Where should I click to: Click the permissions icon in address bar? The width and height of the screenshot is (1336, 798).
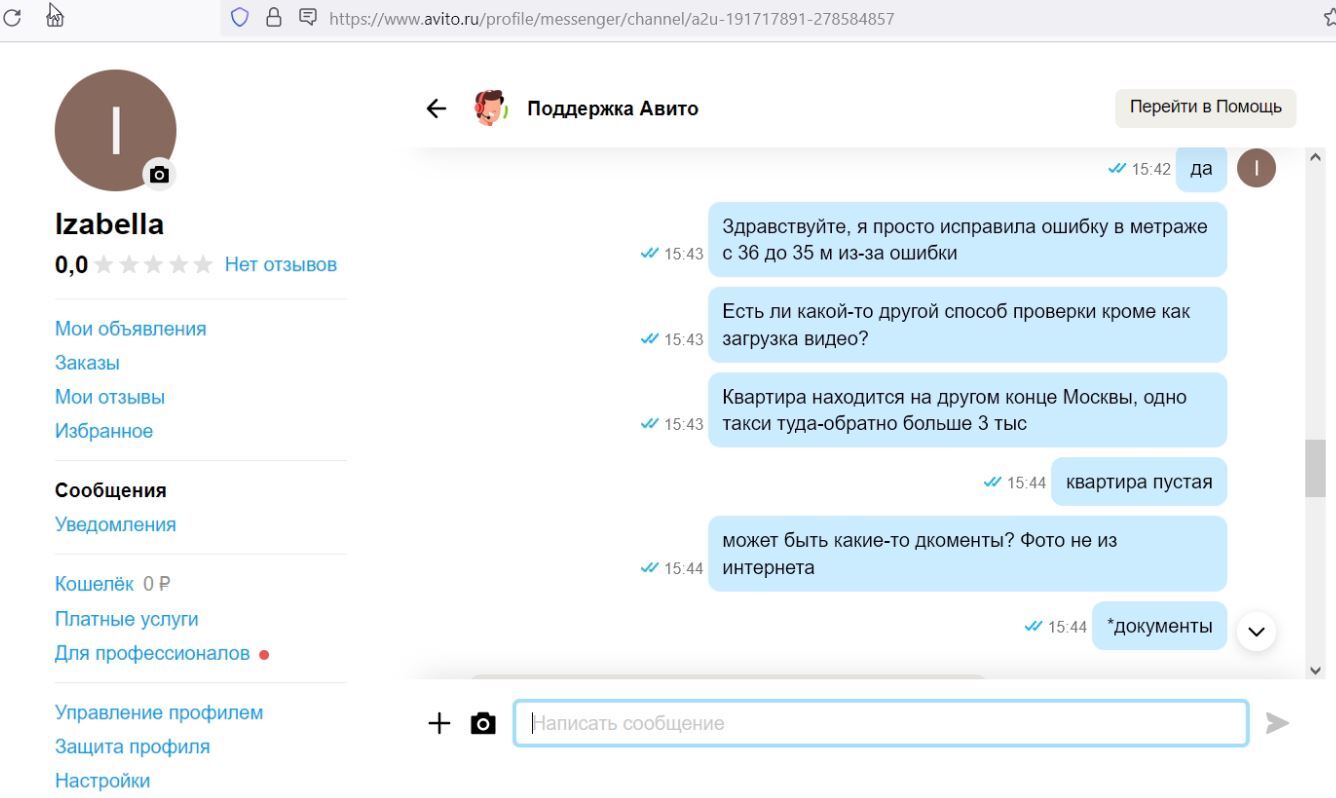click(x=308, y=18)
